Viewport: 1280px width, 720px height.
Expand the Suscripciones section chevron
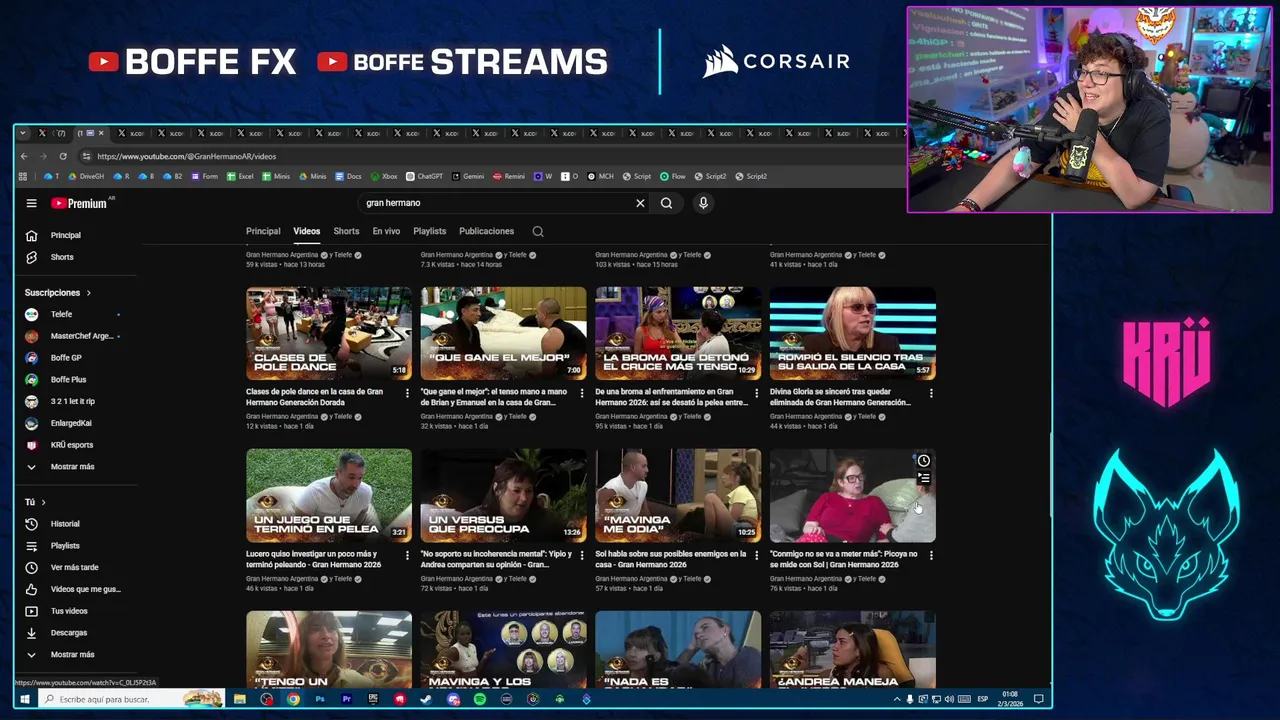(x=88, y=293)
